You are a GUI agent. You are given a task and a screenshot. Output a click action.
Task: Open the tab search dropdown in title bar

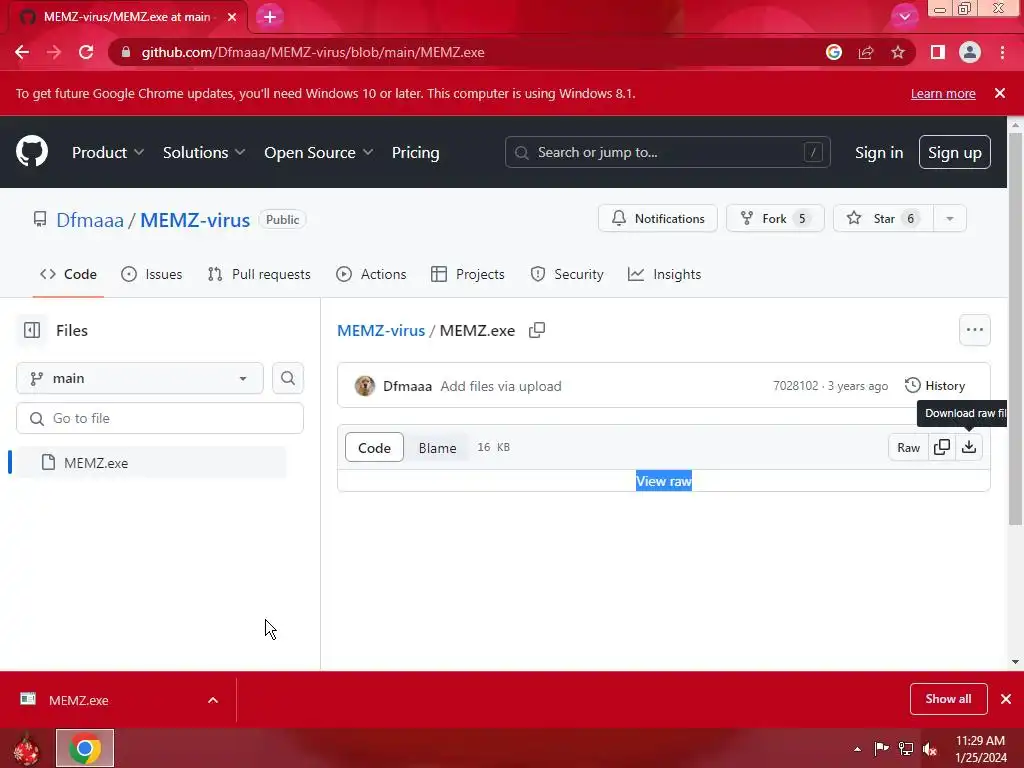[904, 17]
